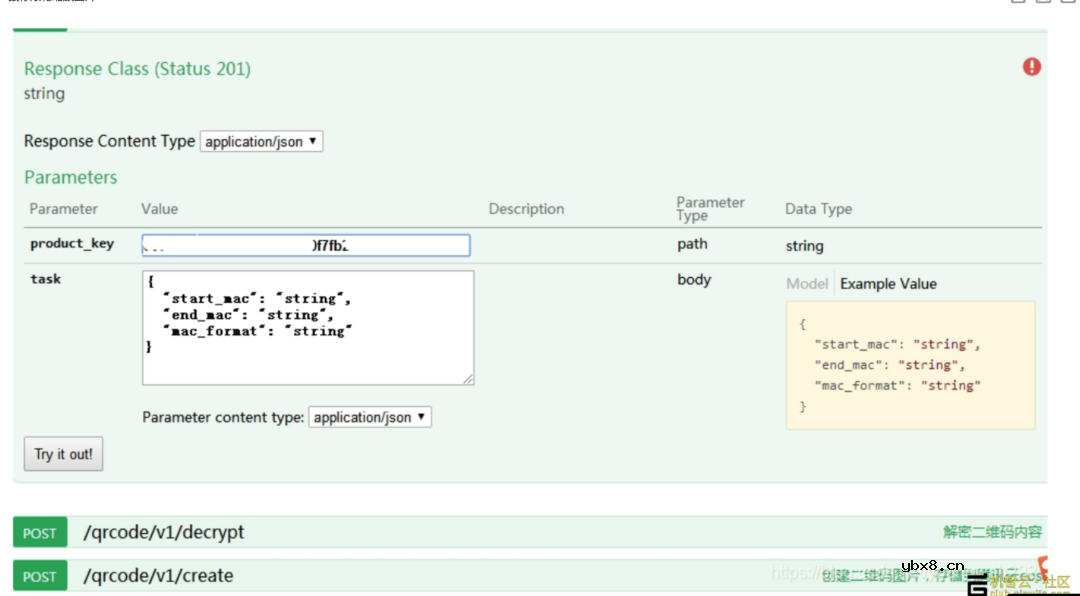1080x596 pixels.
Task: Switch to the Model tab
Action: pos(807,284)
